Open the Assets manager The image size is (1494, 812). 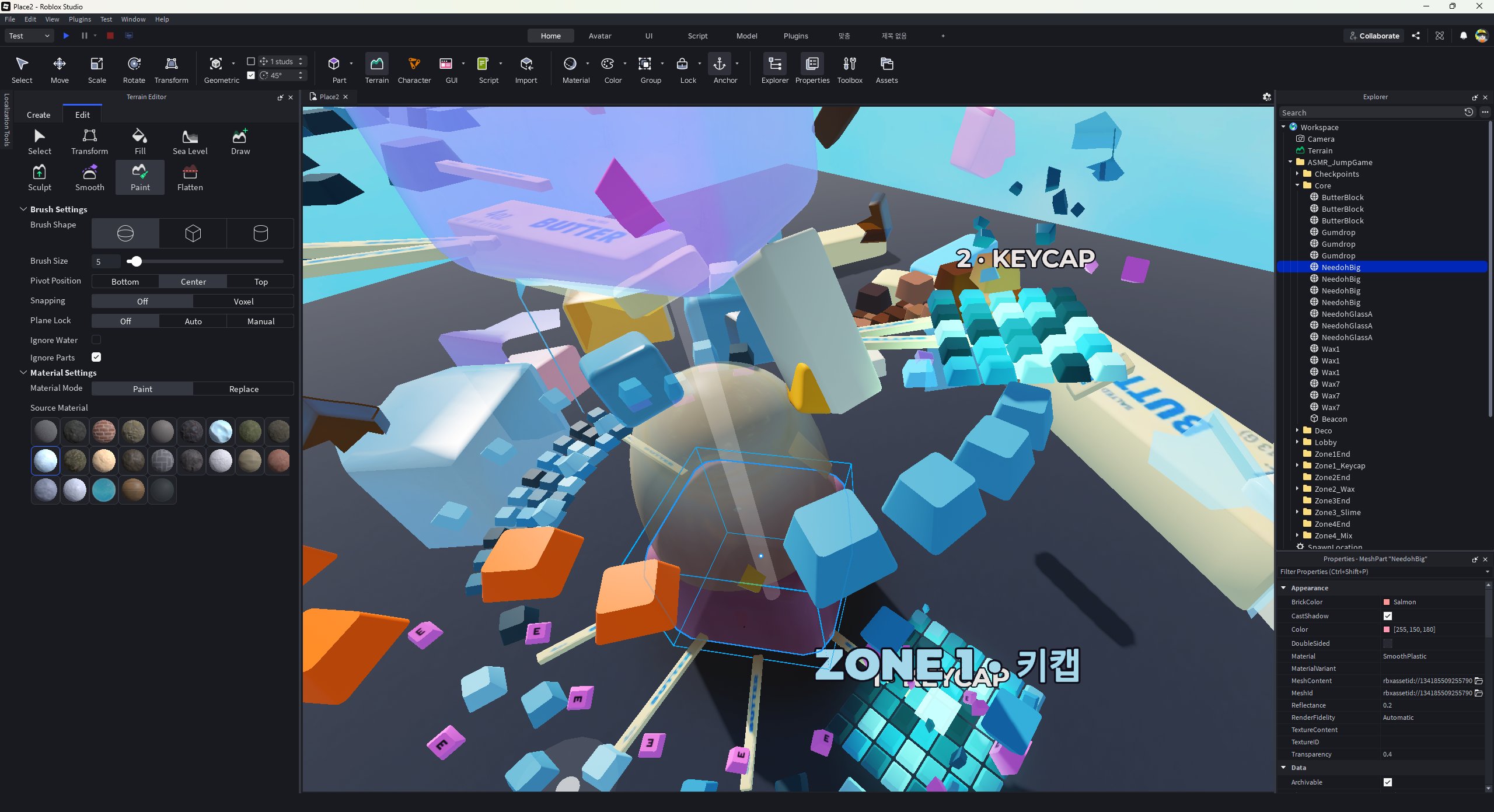coord(886,69)
